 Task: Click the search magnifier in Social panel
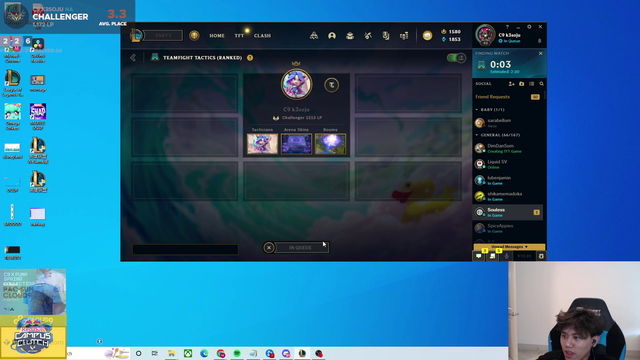click(x=542, y=84)
